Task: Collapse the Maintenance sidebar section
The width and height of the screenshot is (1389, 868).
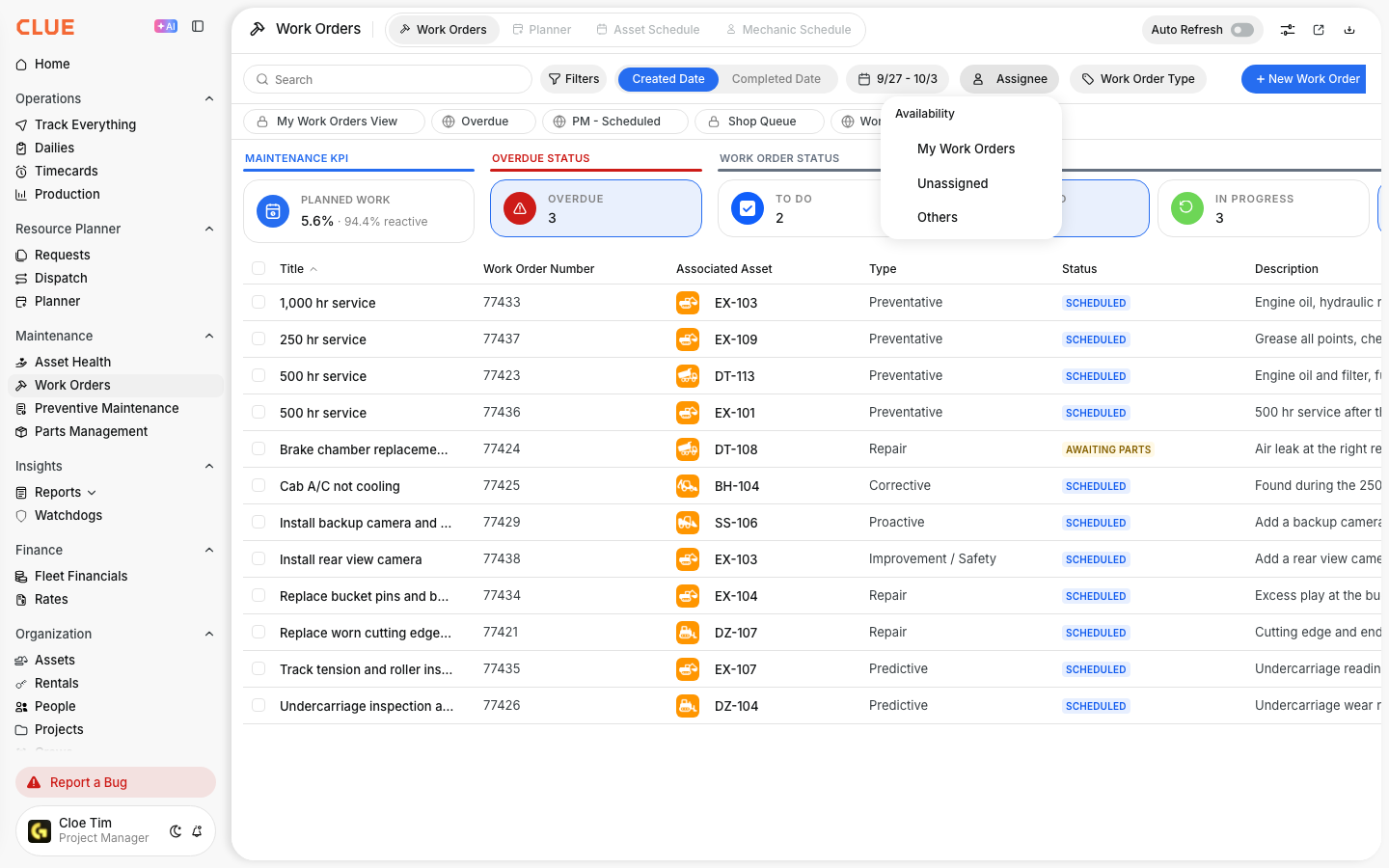Action: tap(209, 336)
